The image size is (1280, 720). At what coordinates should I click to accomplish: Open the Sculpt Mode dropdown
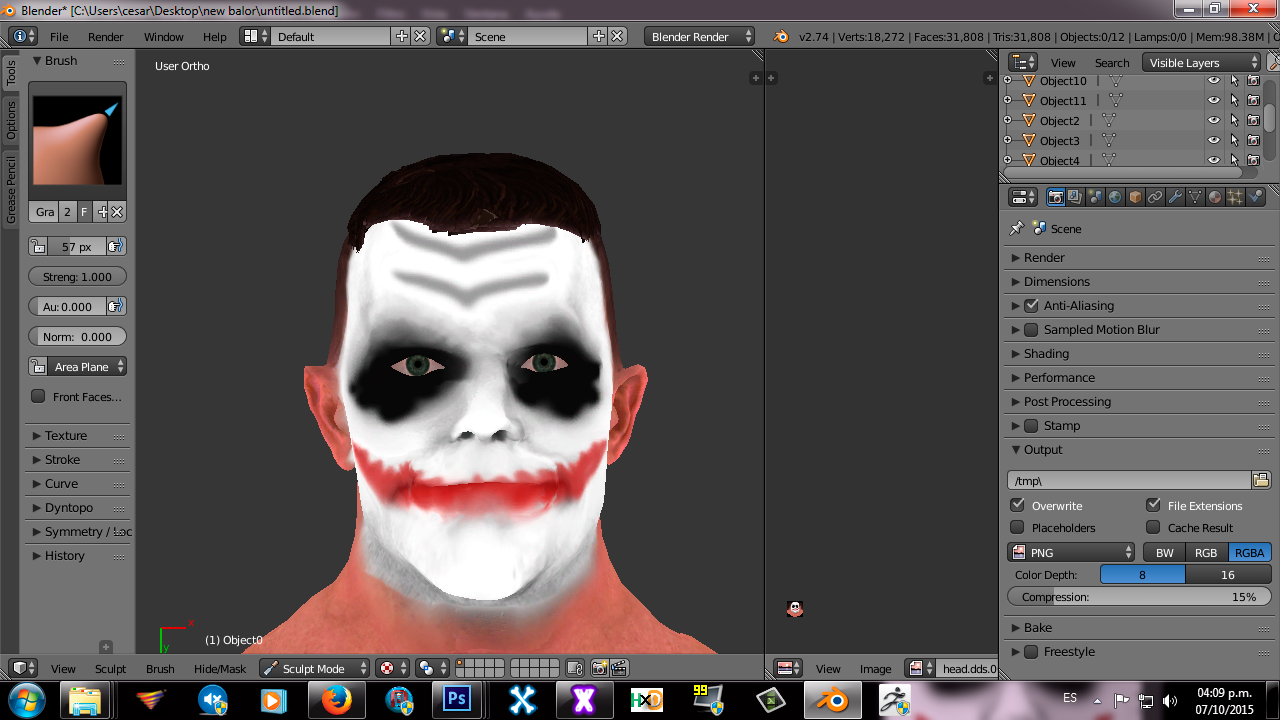(315, 668)
